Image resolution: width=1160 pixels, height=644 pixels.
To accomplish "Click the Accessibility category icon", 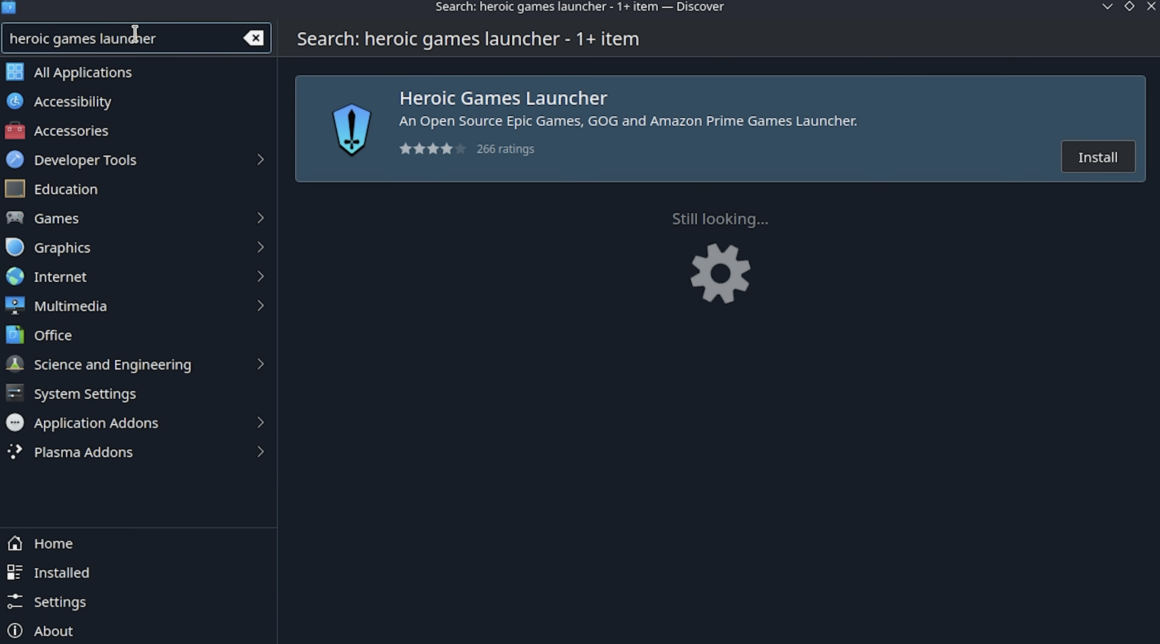I will click(15, 101).
